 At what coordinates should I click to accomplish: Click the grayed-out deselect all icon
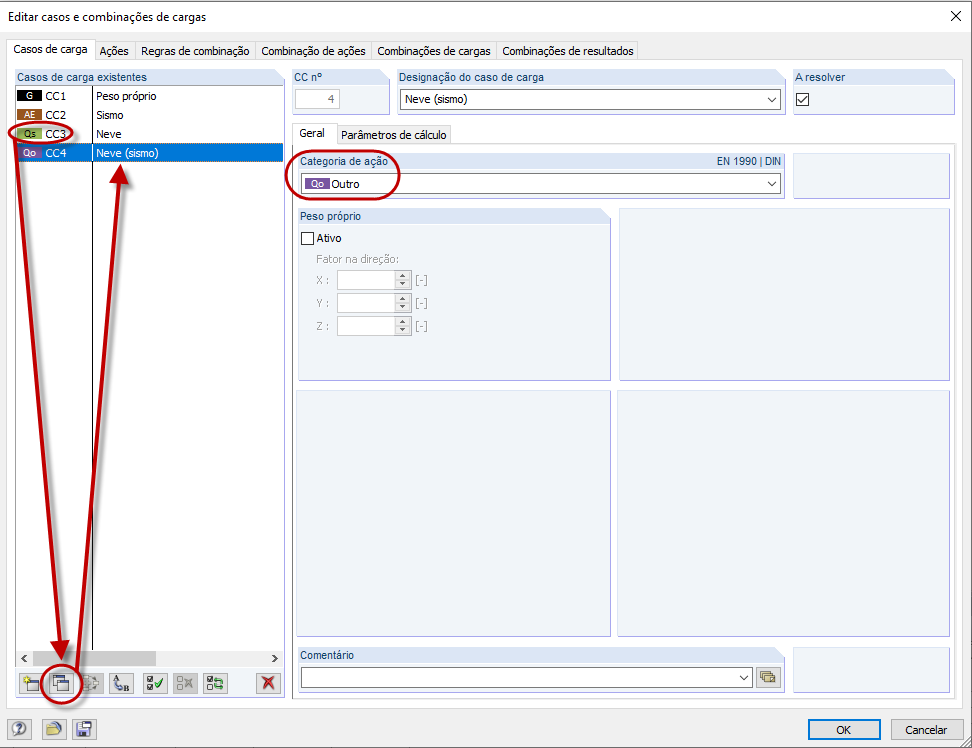(185, 684)
